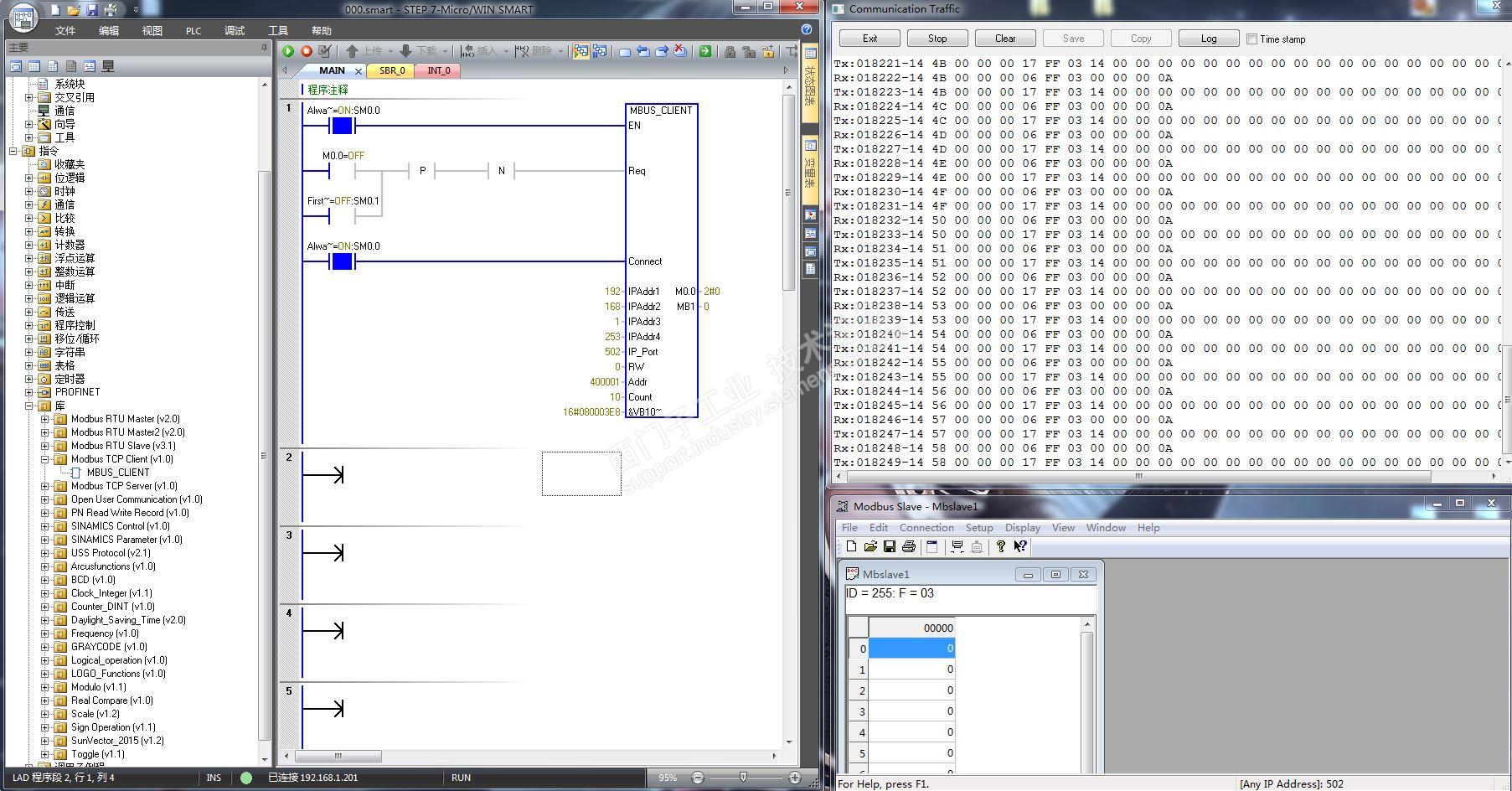Switch to the INT_0 tab

[439, 70]
